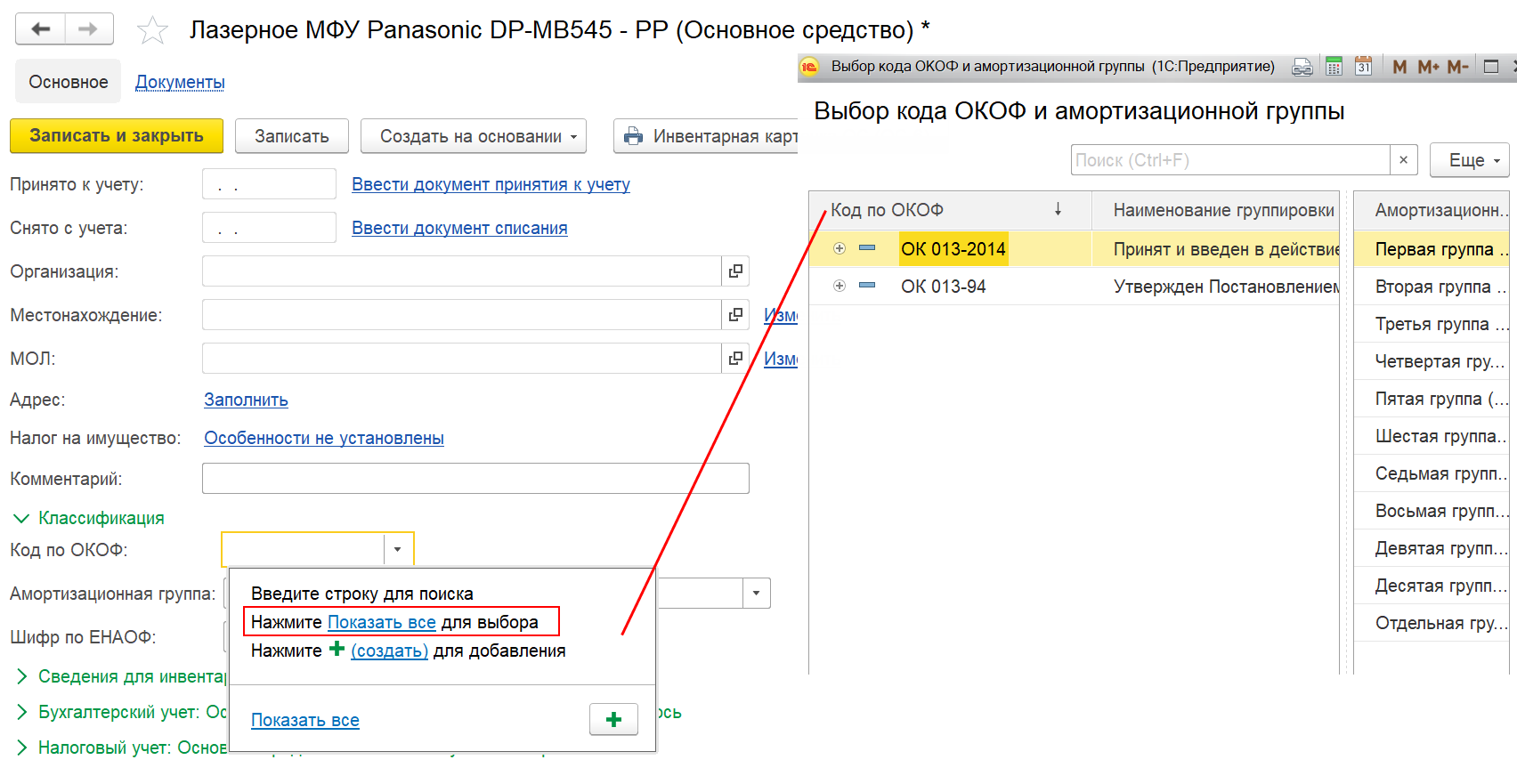Go forward with the right arrow button

(x=88, y=29)
